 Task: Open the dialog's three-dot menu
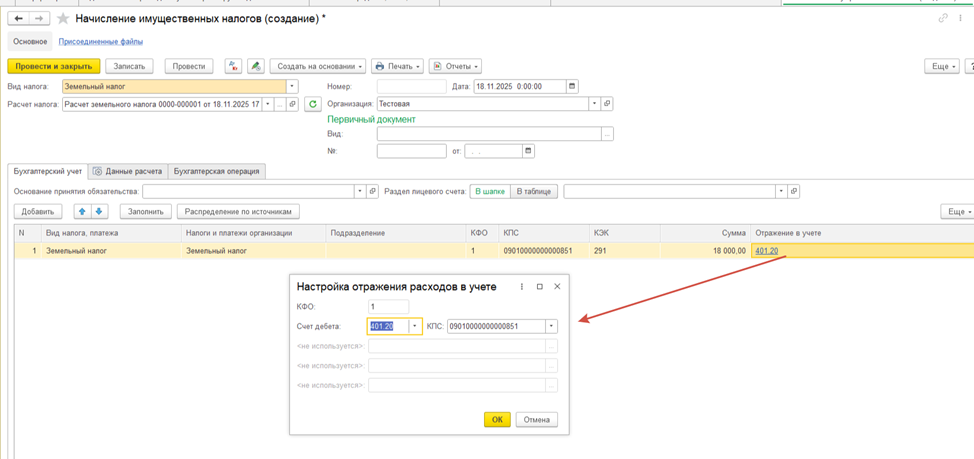click(x=522, y=286)
